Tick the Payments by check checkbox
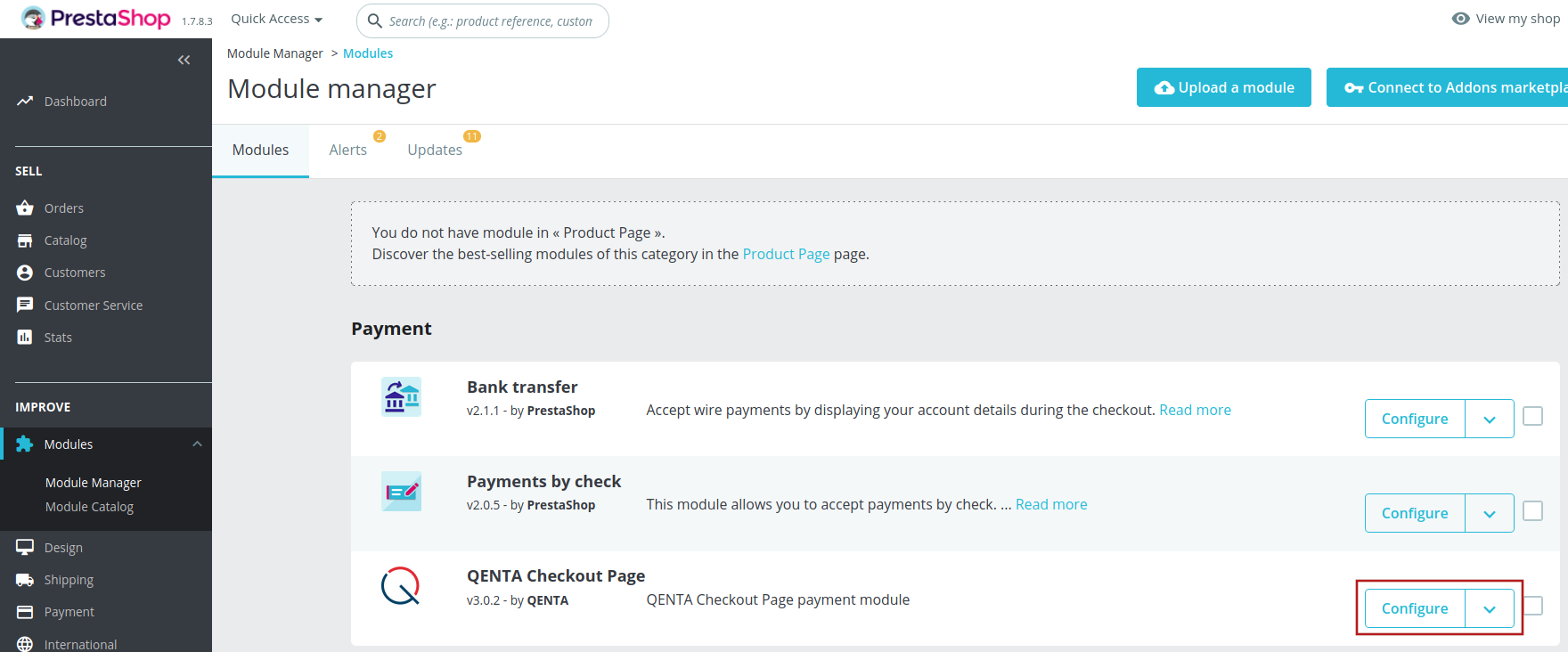Viewport: 1568px width, 652px height. tap(1533, 510)
